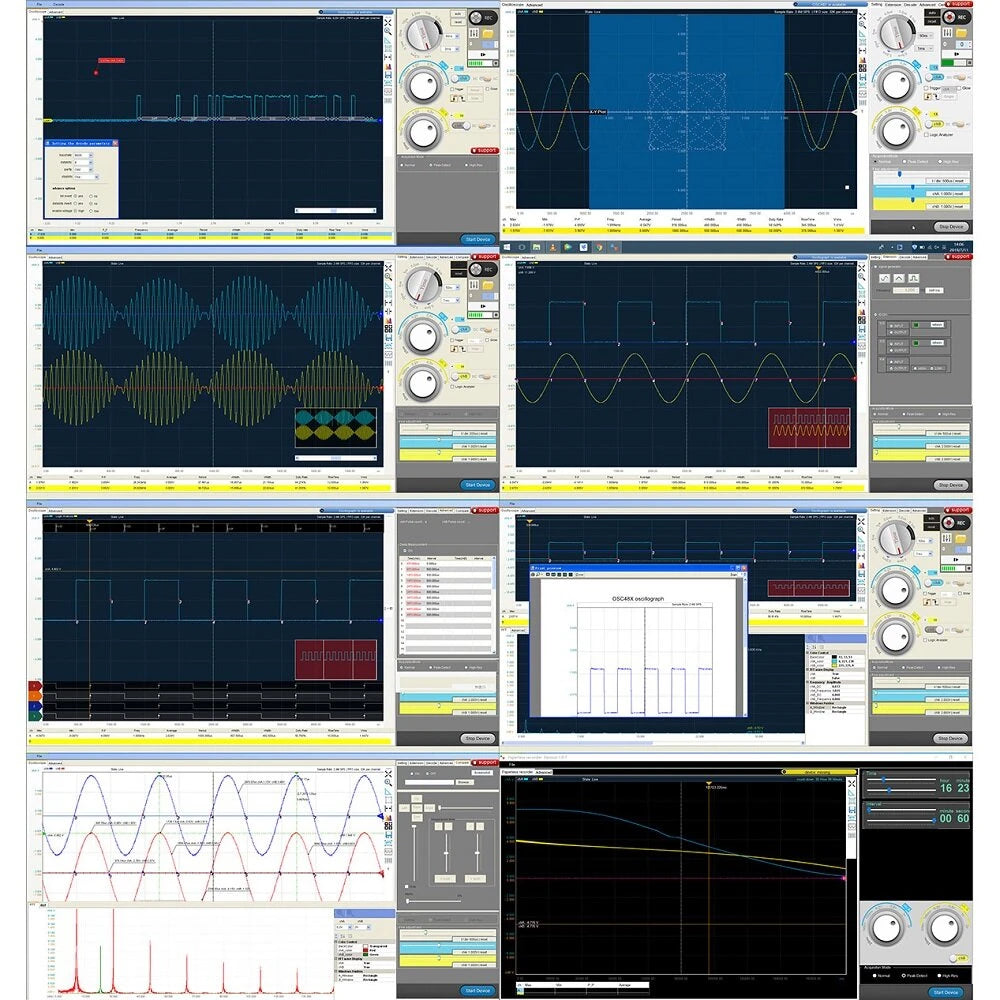Viewport: 1000px width, 1000px height.
Task: Click the rising-edge trigger icon in top-right panel
Action: point(928,97)
